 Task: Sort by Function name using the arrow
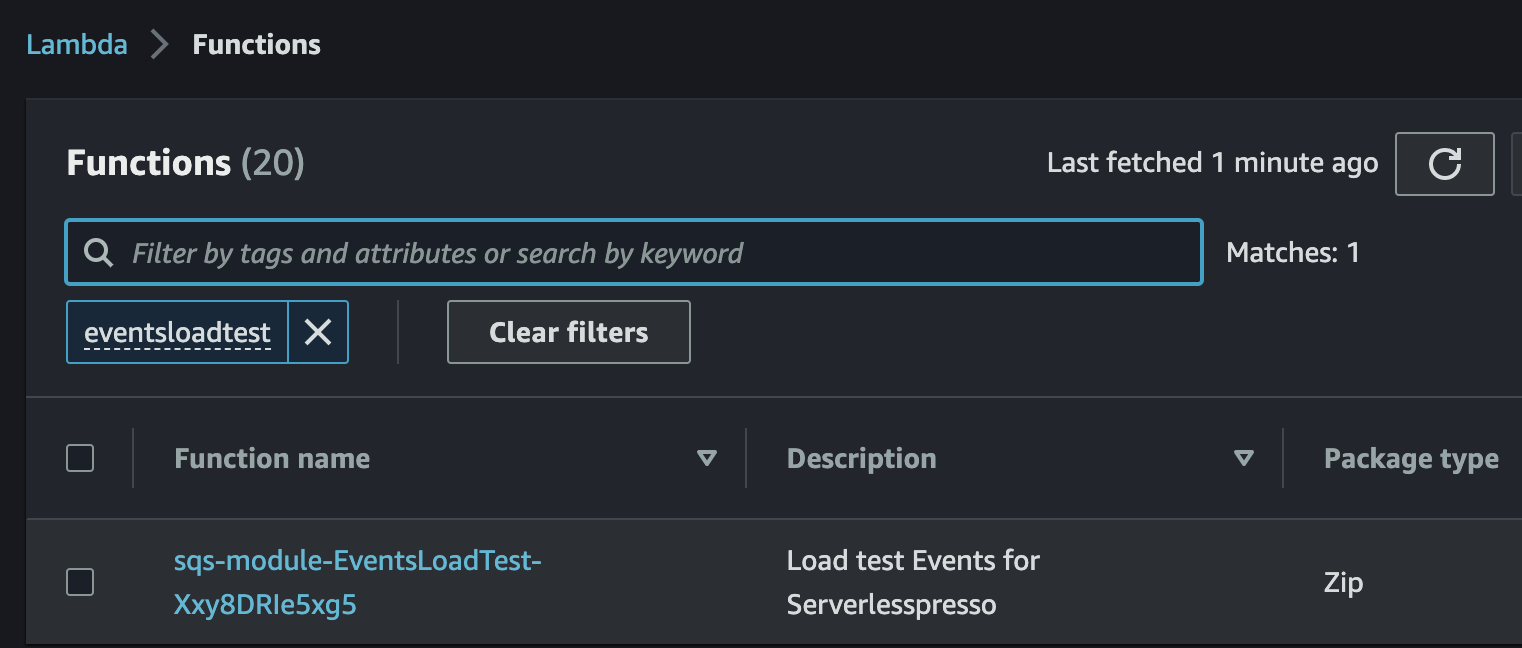(x=707, y=459)
